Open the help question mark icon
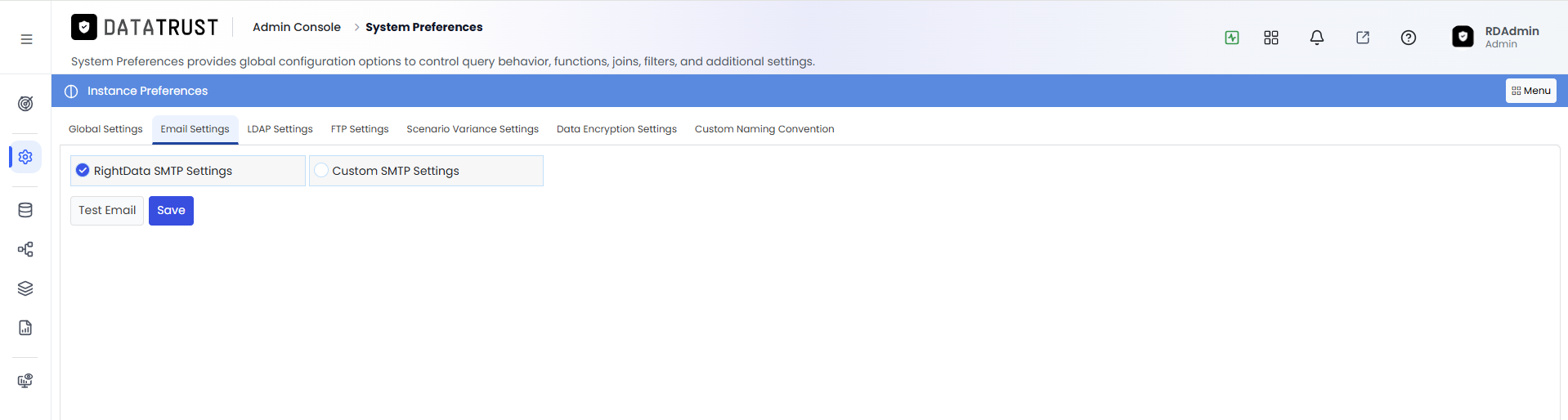The width and height of the screenshot is (1568, 420). click(x=1409, y=38)
